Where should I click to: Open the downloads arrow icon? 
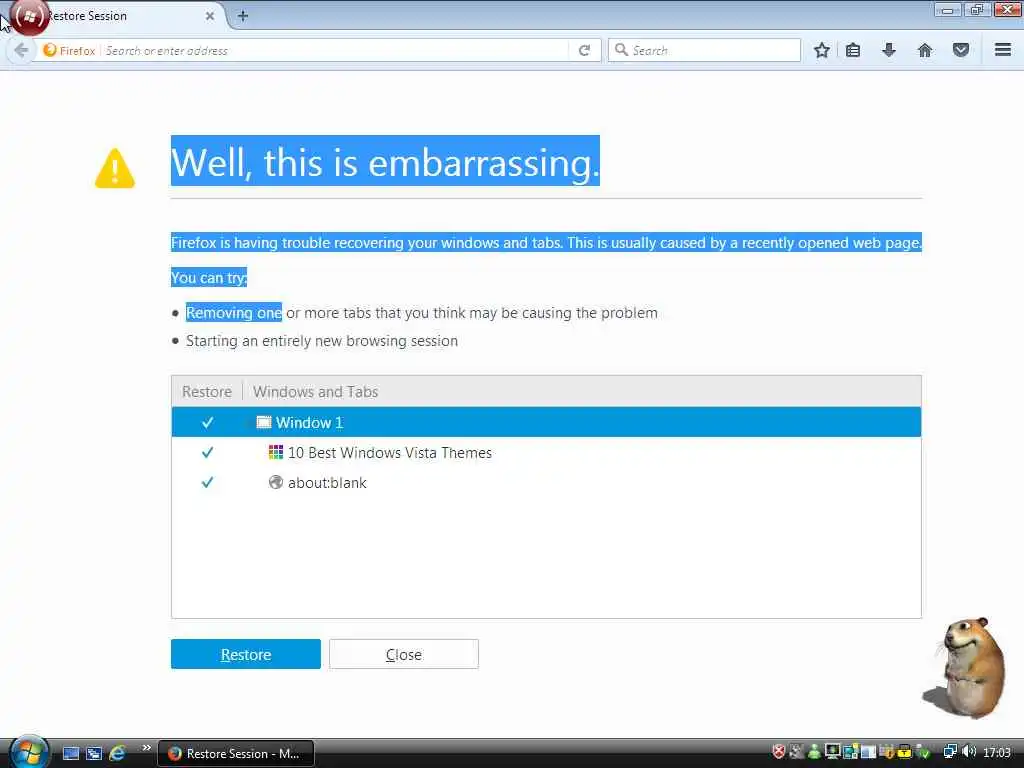[x=889, y=50]
